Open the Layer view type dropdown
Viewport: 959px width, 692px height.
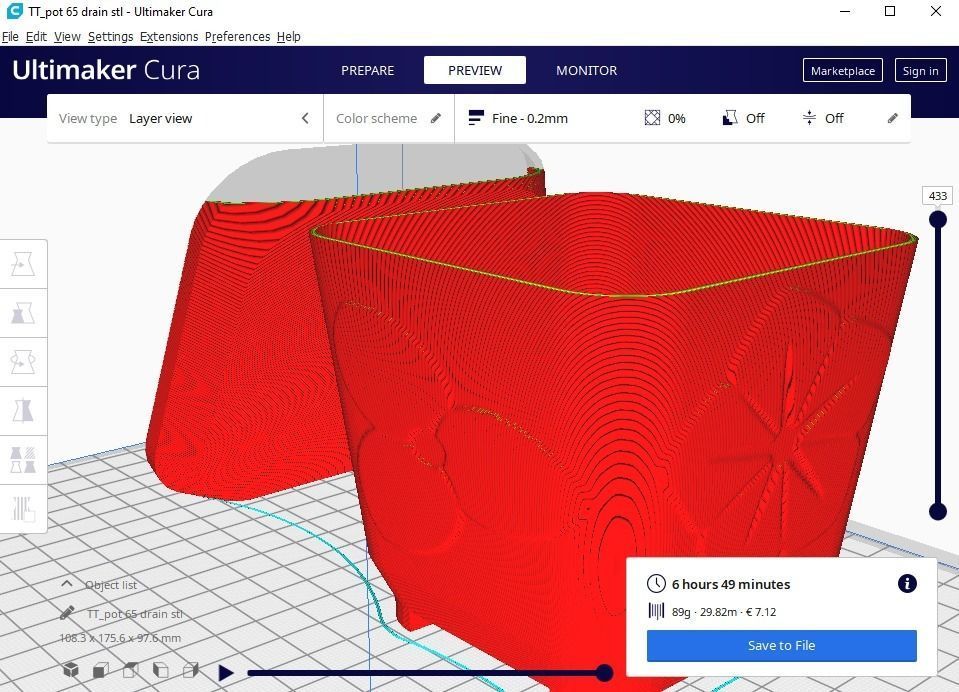tap(185, 118)
